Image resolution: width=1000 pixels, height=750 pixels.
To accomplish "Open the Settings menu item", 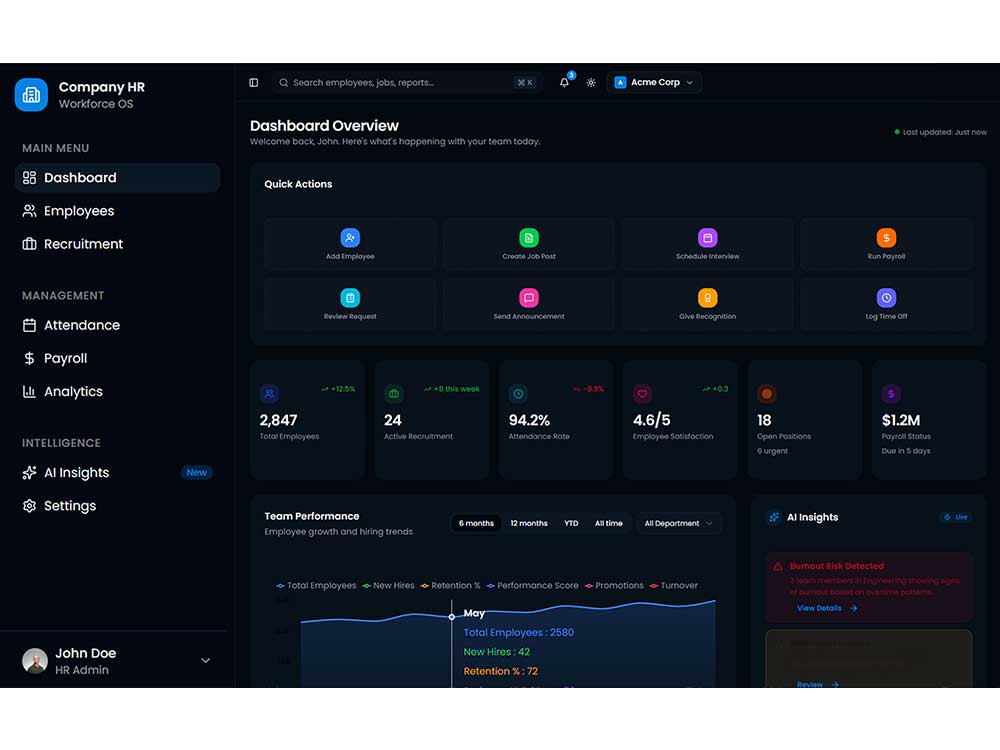I will tap(117, 505).
